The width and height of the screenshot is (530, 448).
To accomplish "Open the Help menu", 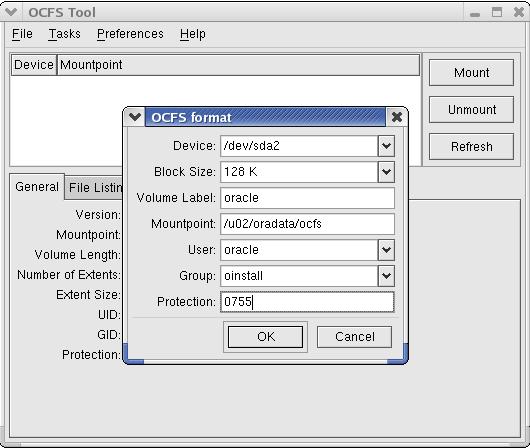I will pos(193,34).
